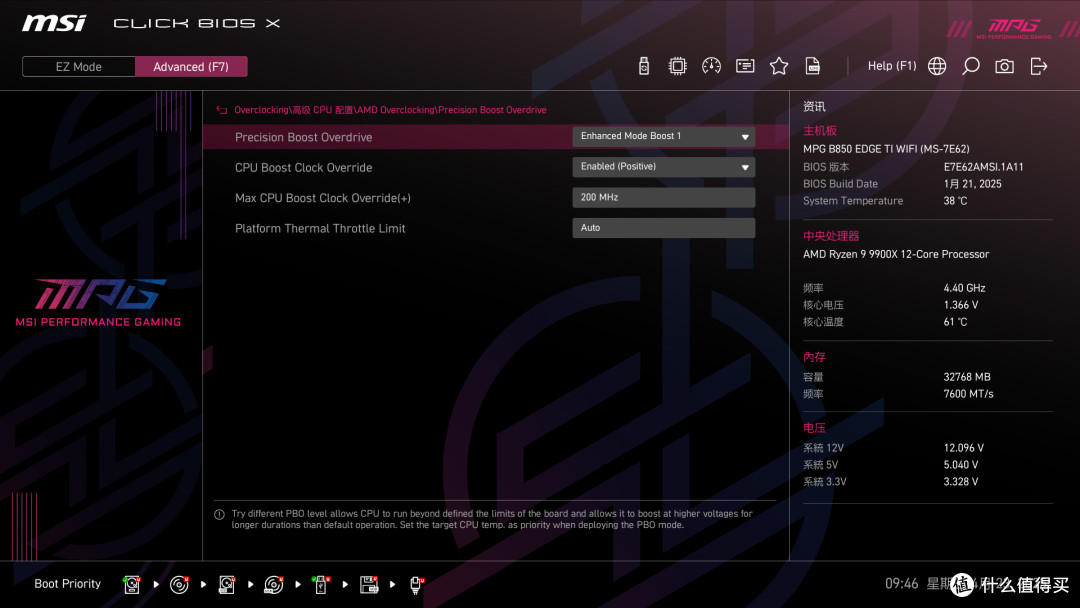Select the Precision Boost Overdrive row label

303,137
